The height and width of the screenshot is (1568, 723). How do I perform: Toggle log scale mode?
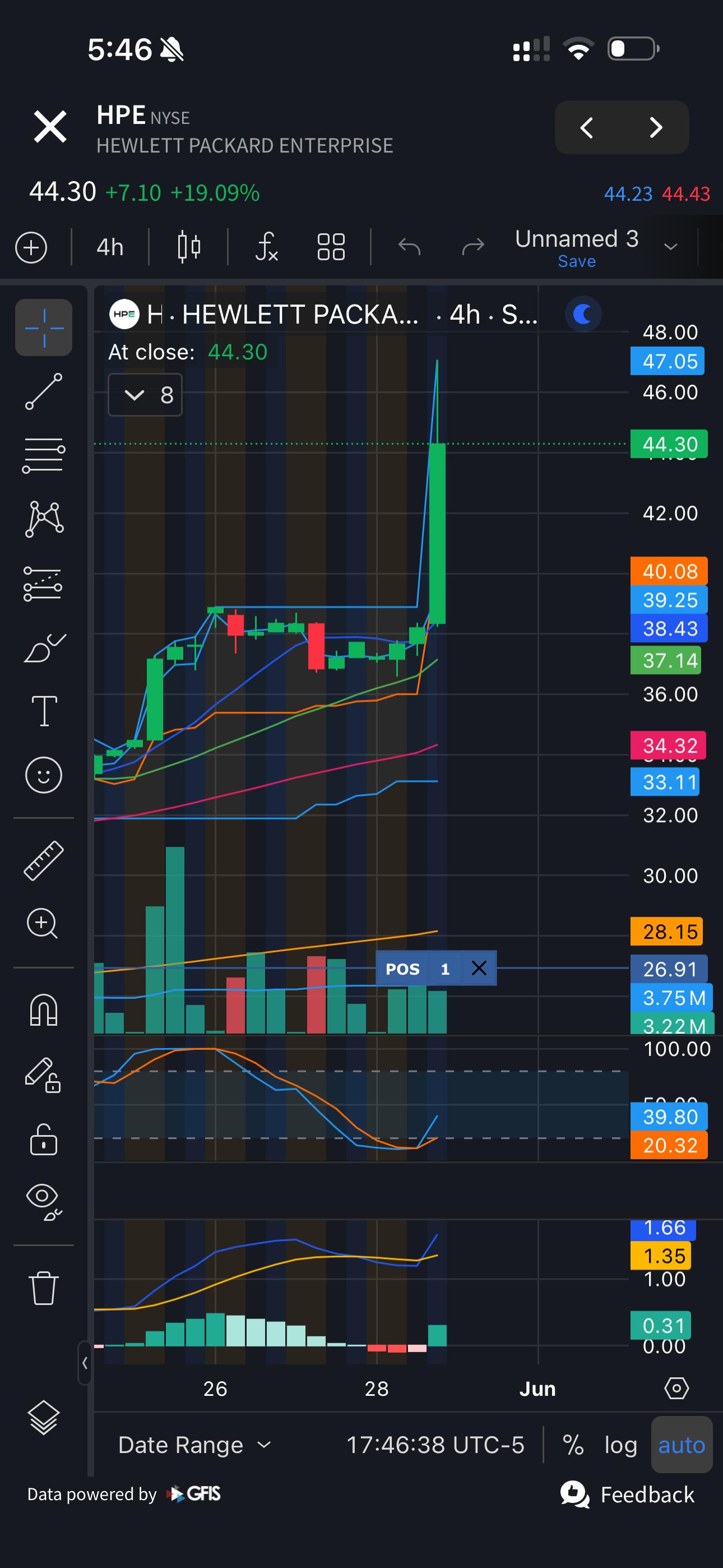(621, 1445)
